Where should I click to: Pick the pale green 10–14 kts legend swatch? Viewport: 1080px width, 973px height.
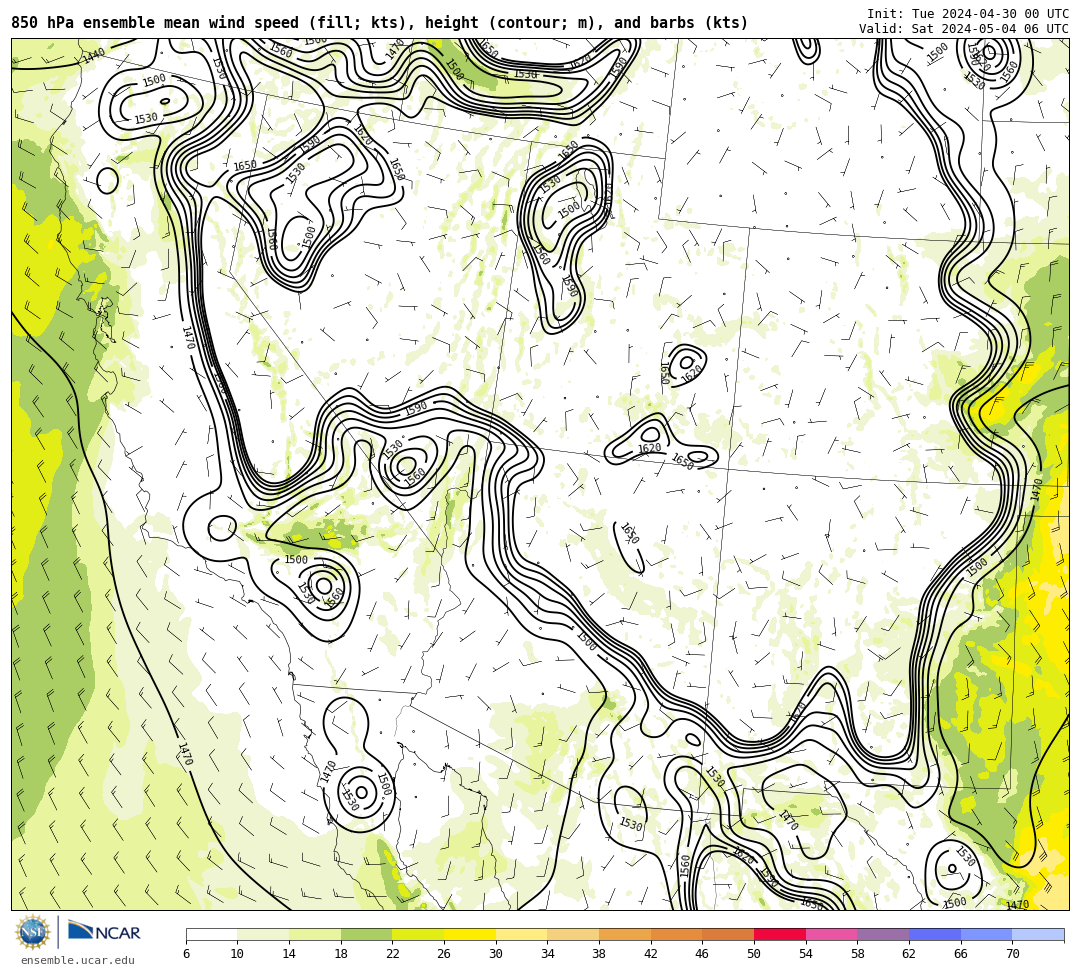point(263,934)
